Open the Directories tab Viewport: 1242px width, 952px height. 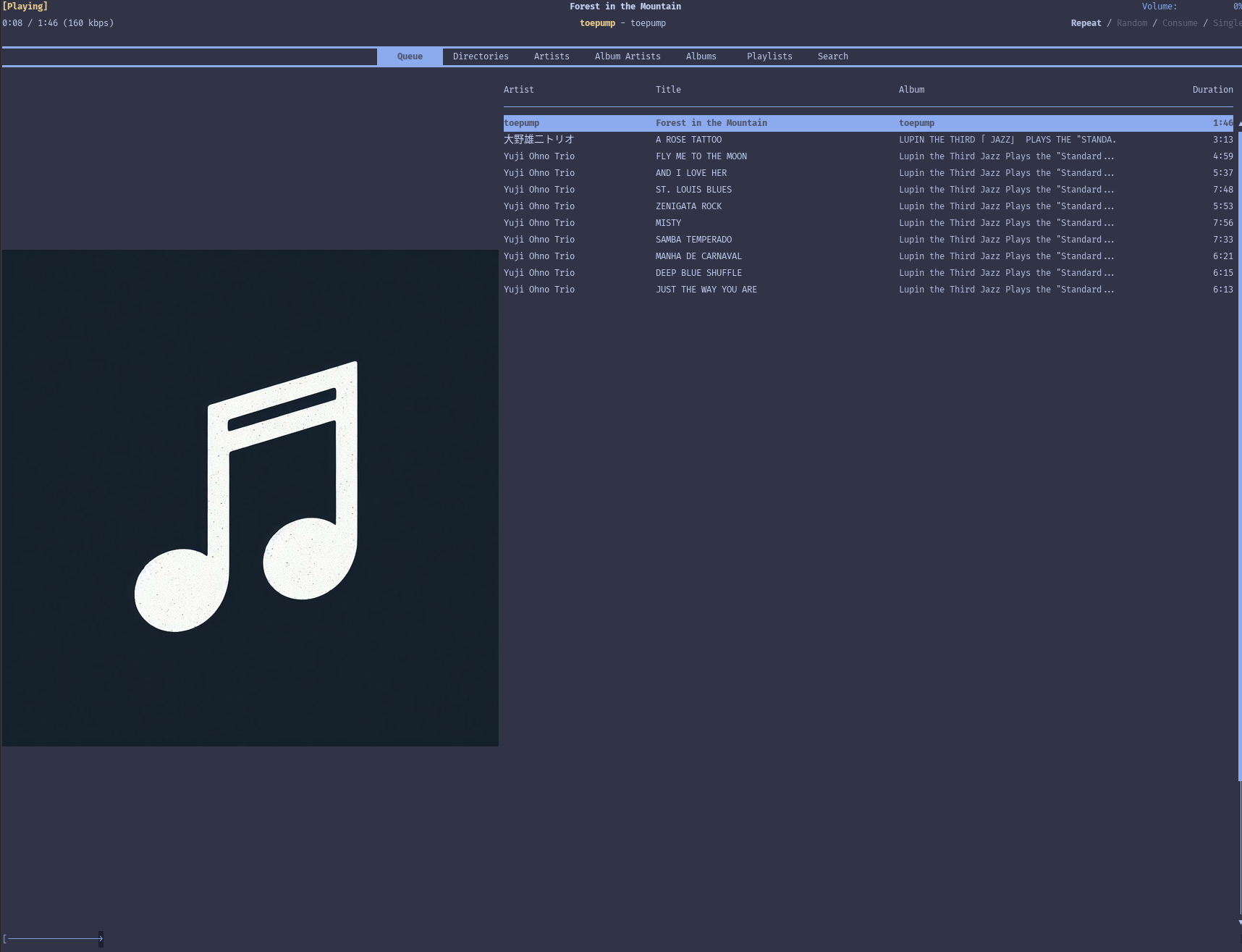pyautogui.click(x=481, y=56)
